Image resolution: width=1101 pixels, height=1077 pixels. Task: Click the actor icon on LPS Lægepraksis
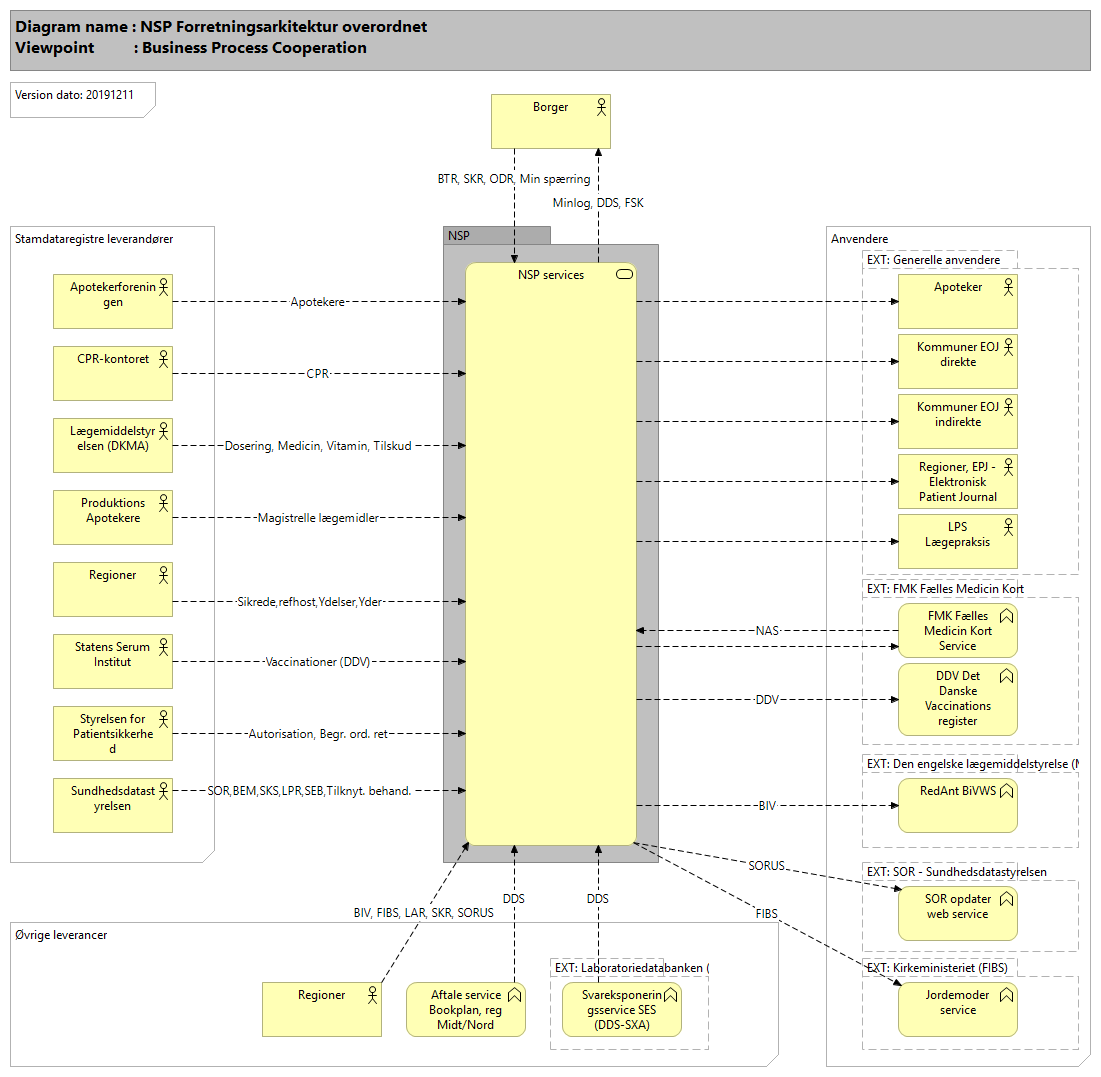point(1008,527)
